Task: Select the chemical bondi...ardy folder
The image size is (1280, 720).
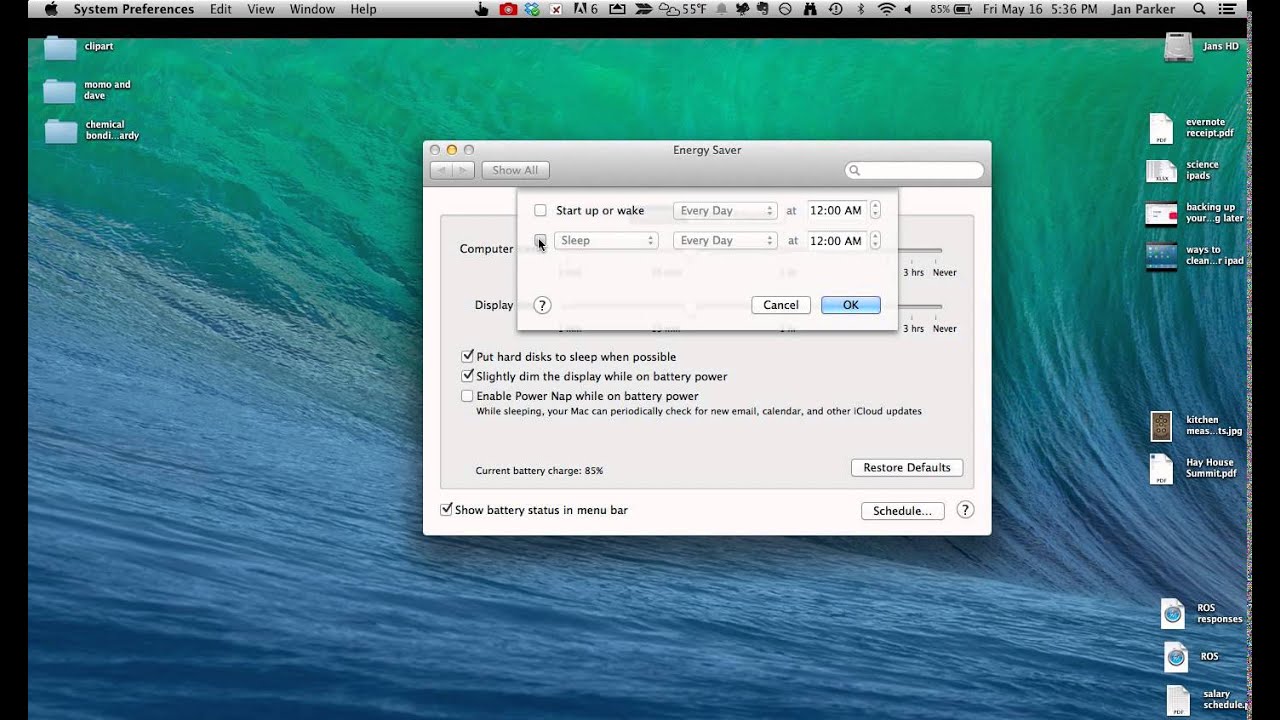Action: [x=61, y=130]
